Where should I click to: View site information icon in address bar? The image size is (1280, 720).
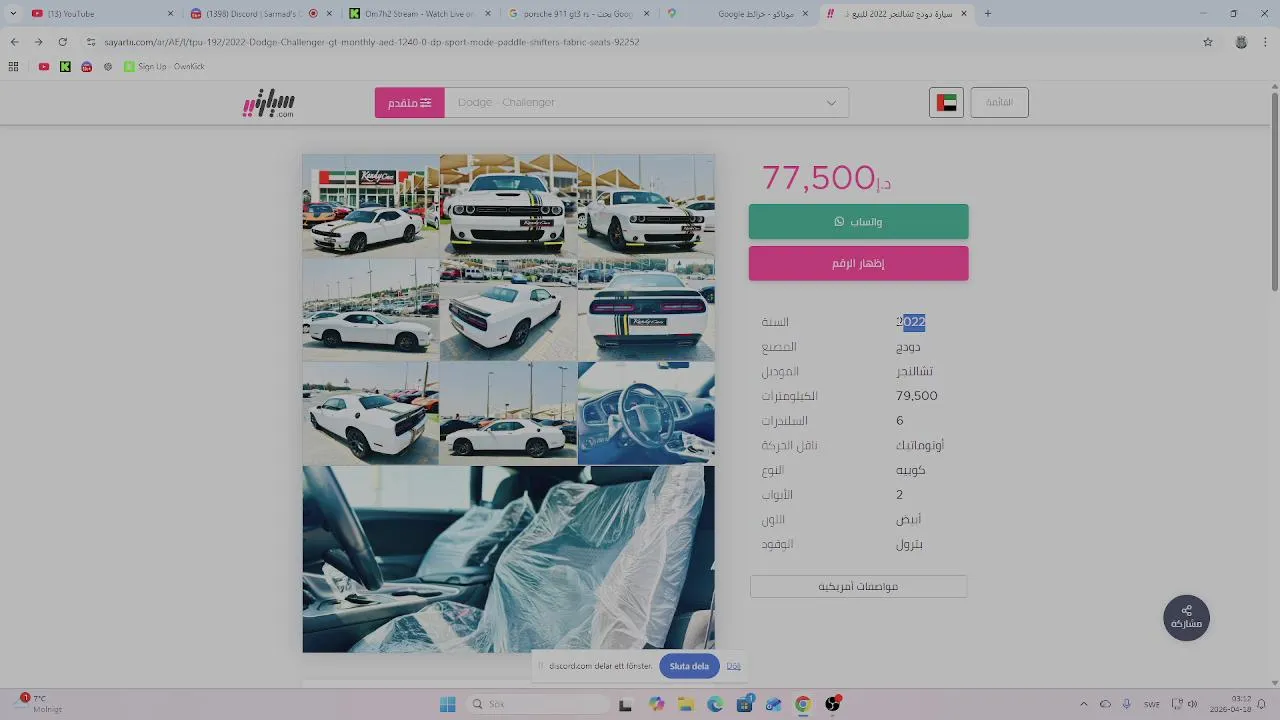tap(91, 42)
